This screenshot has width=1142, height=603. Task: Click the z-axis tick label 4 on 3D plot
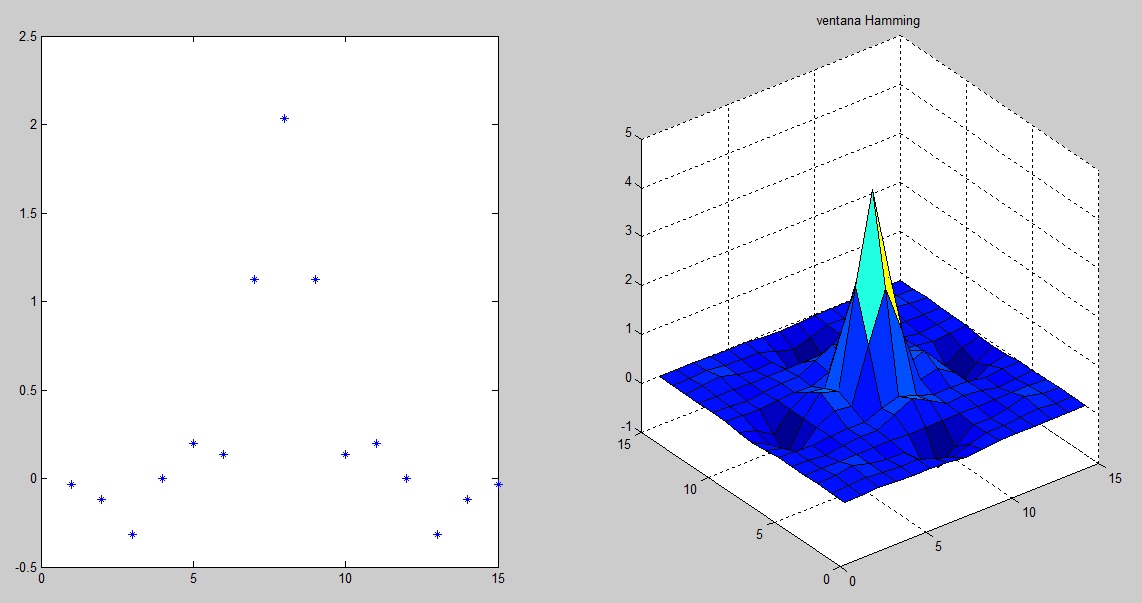pyautogui.click(x=628, y=183)
